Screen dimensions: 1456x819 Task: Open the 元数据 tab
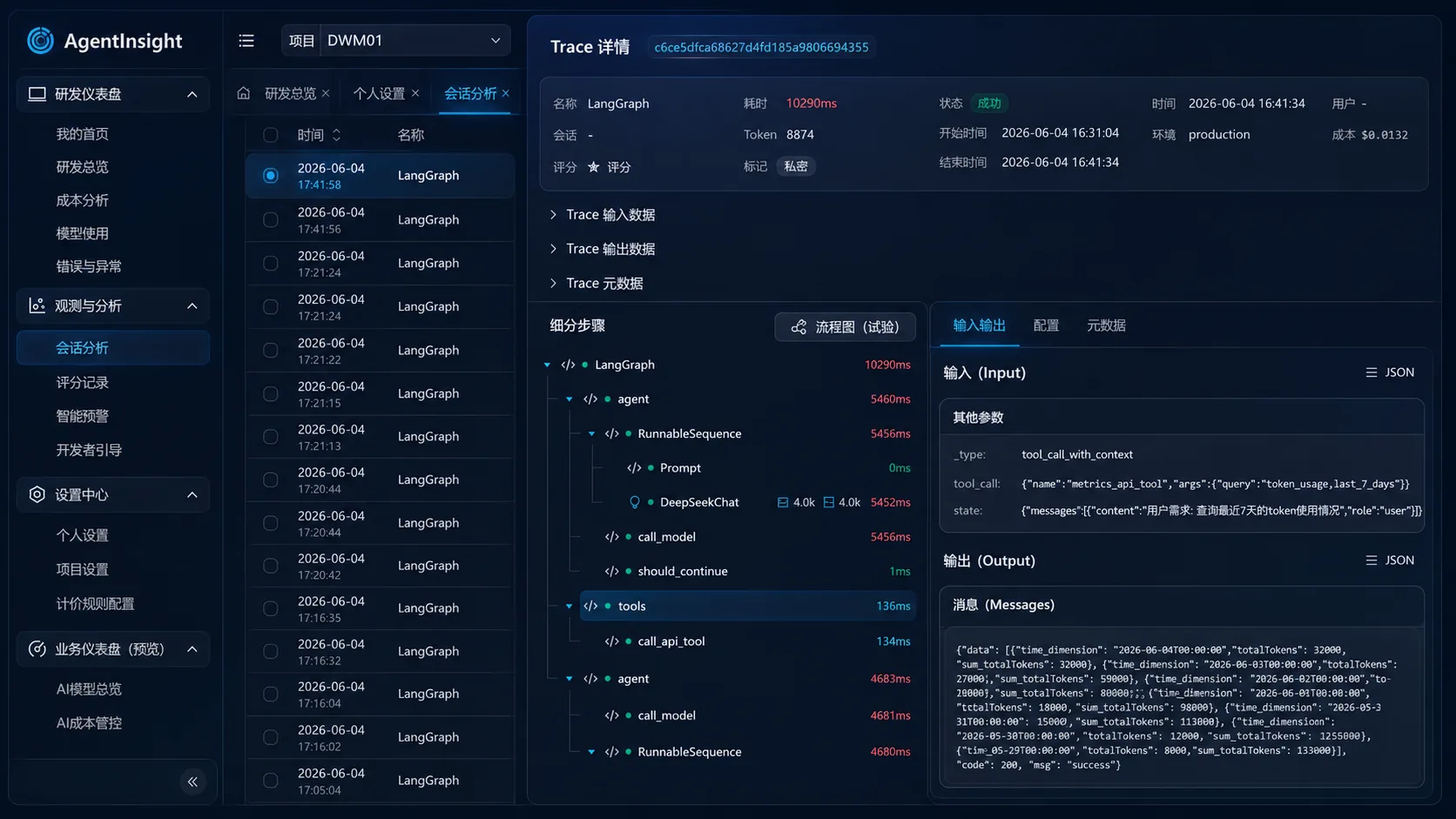1106,326
